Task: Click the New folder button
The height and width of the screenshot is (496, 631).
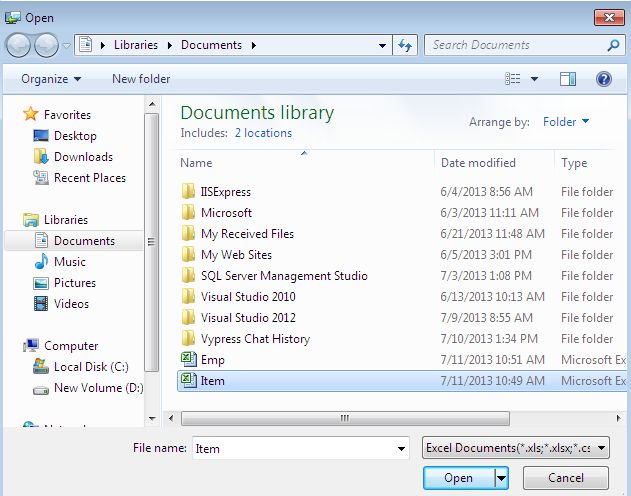Action: pyautogui.click(x=141, y=79)
